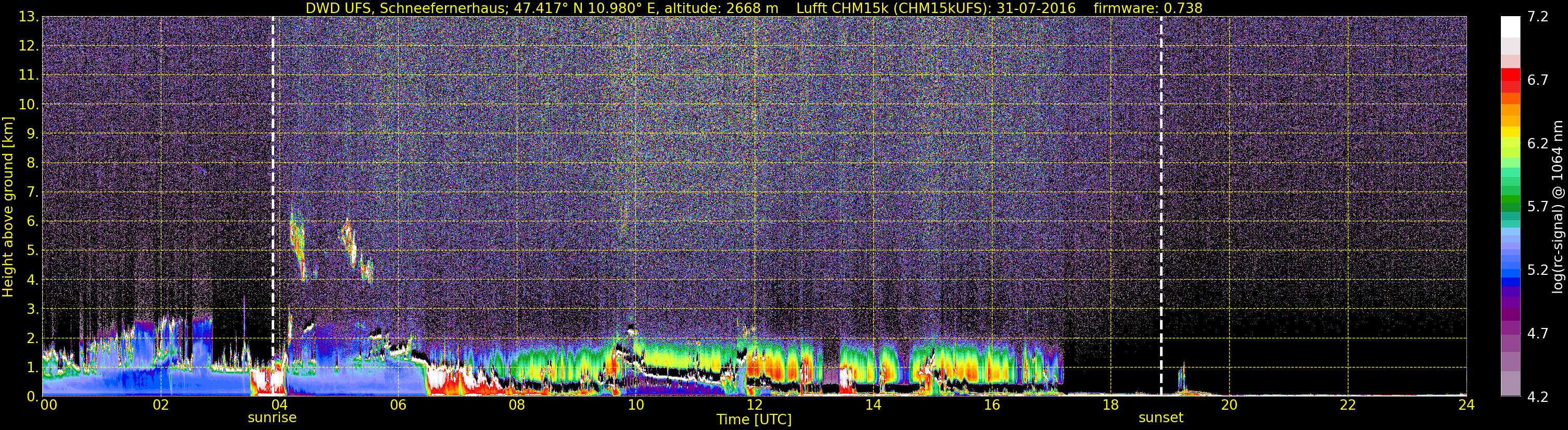Viewport: 1568px width, 430px height.
Task: Click the plot title text at top
Action: click(754, 8)
